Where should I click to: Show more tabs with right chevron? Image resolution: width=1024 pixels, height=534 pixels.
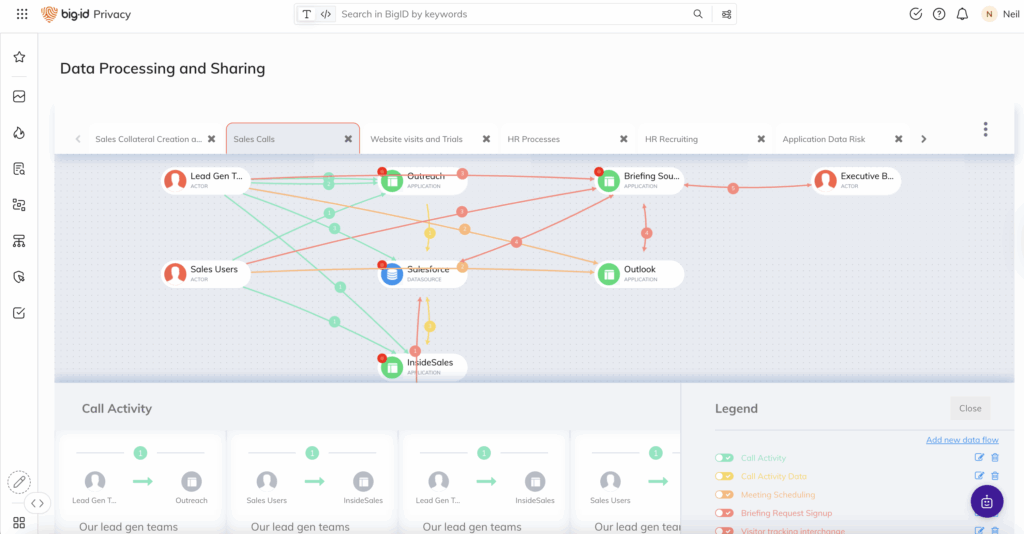coord(923,138)
